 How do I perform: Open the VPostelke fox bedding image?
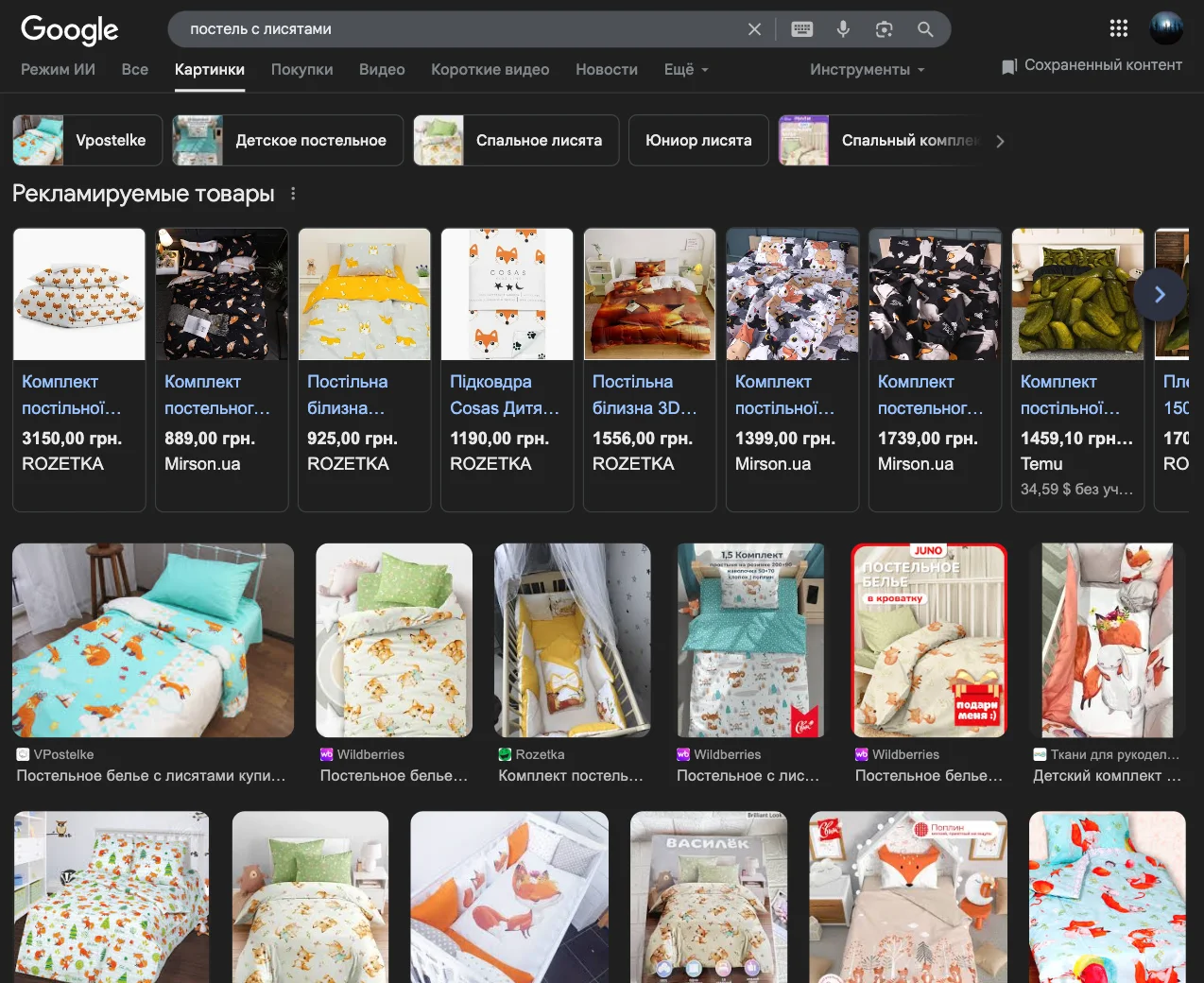(x=153, y=640)
